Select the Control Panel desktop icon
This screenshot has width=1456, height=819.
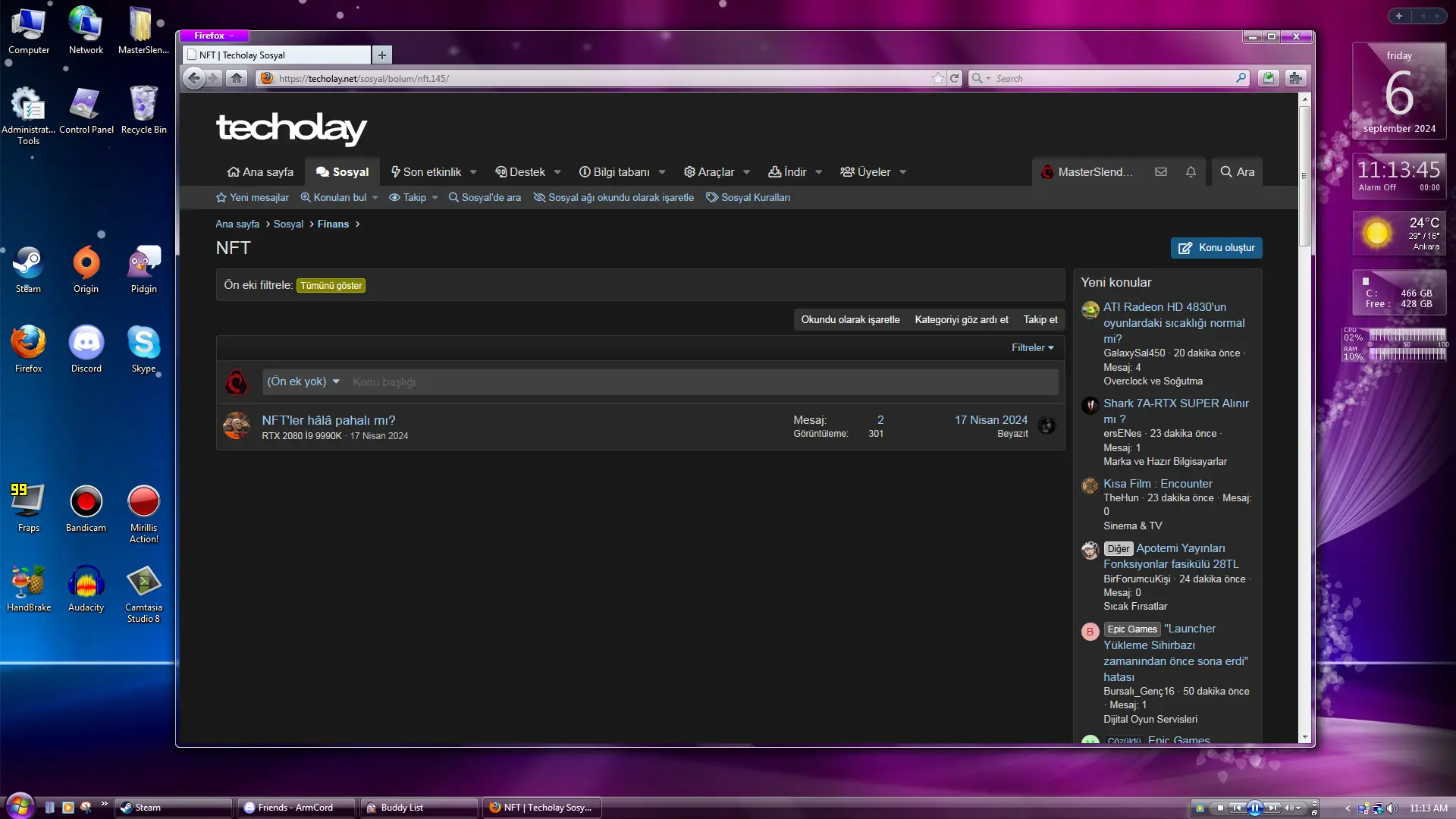(x=86, y=110)
